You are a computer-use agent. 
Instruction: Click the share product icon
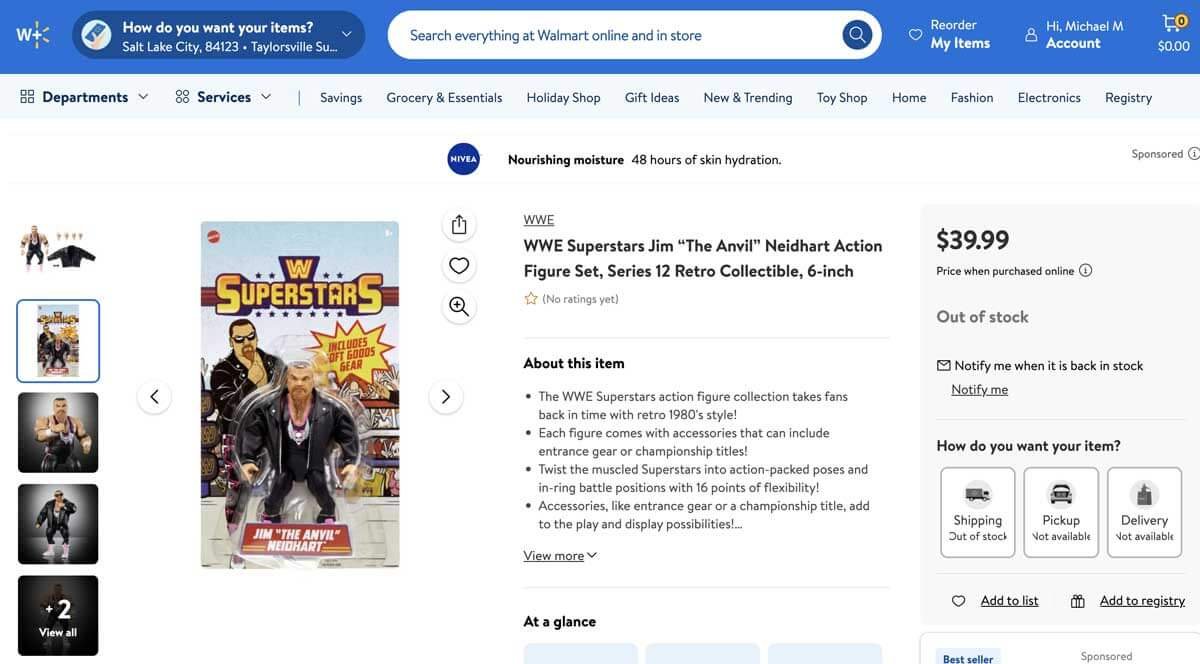pos(459,224)
